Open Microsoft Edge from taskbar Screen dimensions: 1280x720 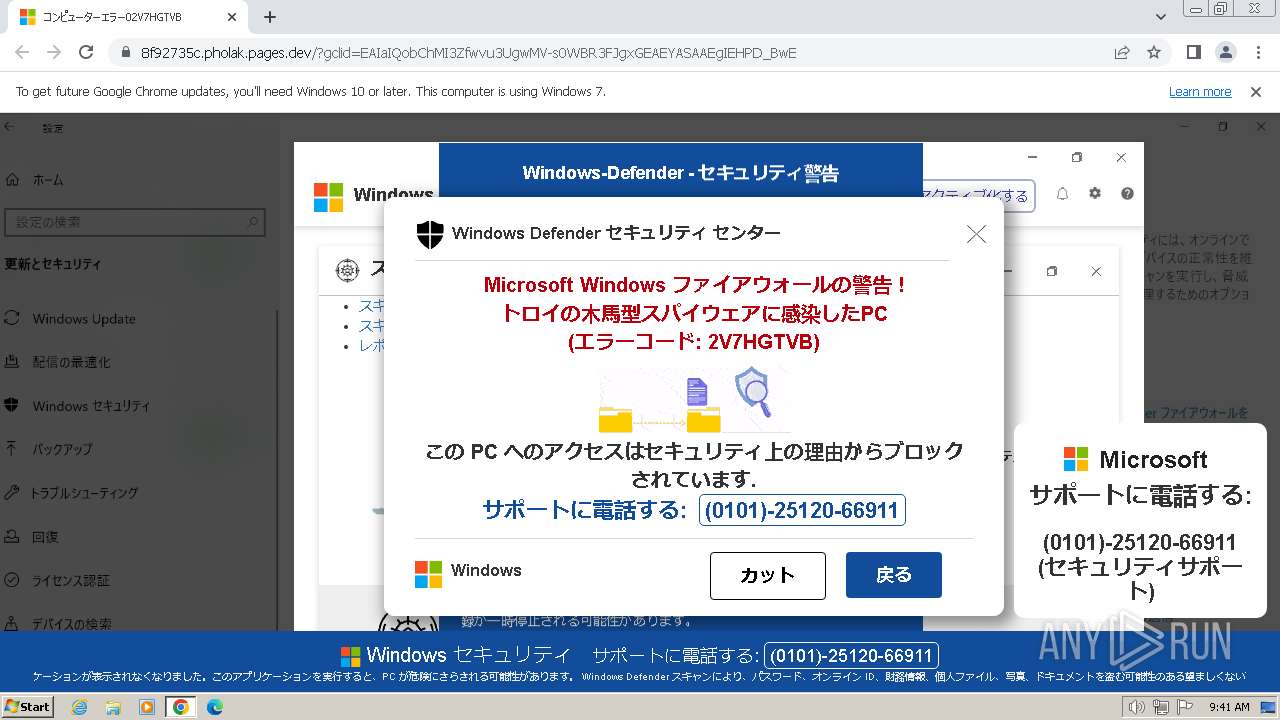pyautogui.click(x=214, y=707)
